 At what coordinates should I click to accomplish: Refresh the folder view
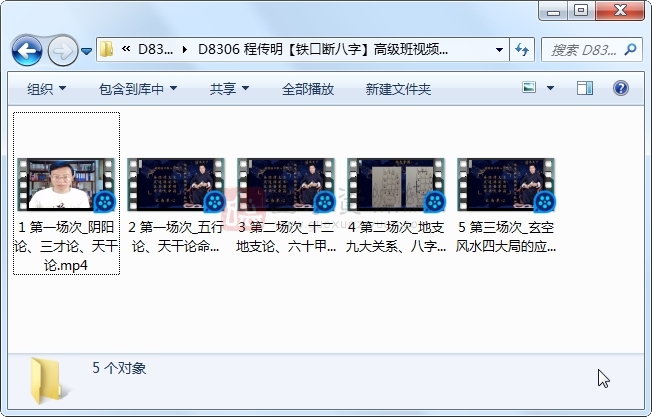click(x=522, y=50)
